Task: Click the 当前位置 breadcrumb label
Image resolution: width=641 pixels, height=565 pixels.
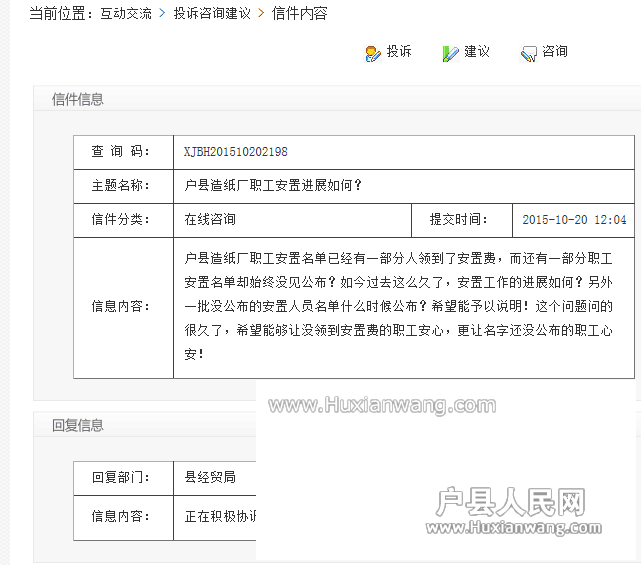Action: 61,13
